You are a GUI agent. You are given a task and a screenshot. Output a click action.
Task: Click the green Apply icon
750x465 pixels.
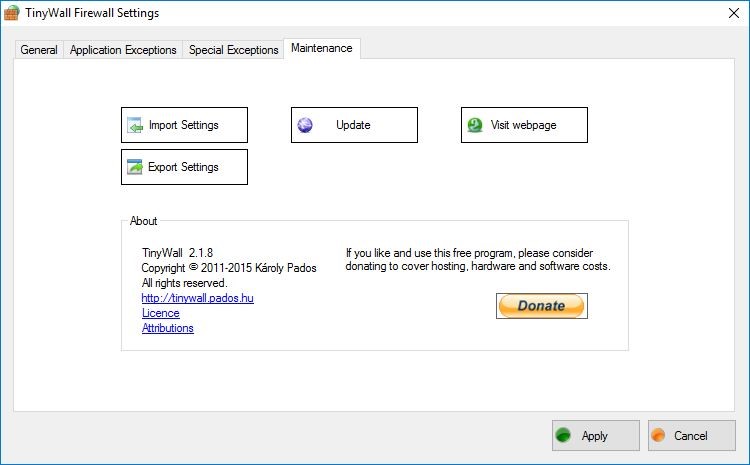[565, 436]
